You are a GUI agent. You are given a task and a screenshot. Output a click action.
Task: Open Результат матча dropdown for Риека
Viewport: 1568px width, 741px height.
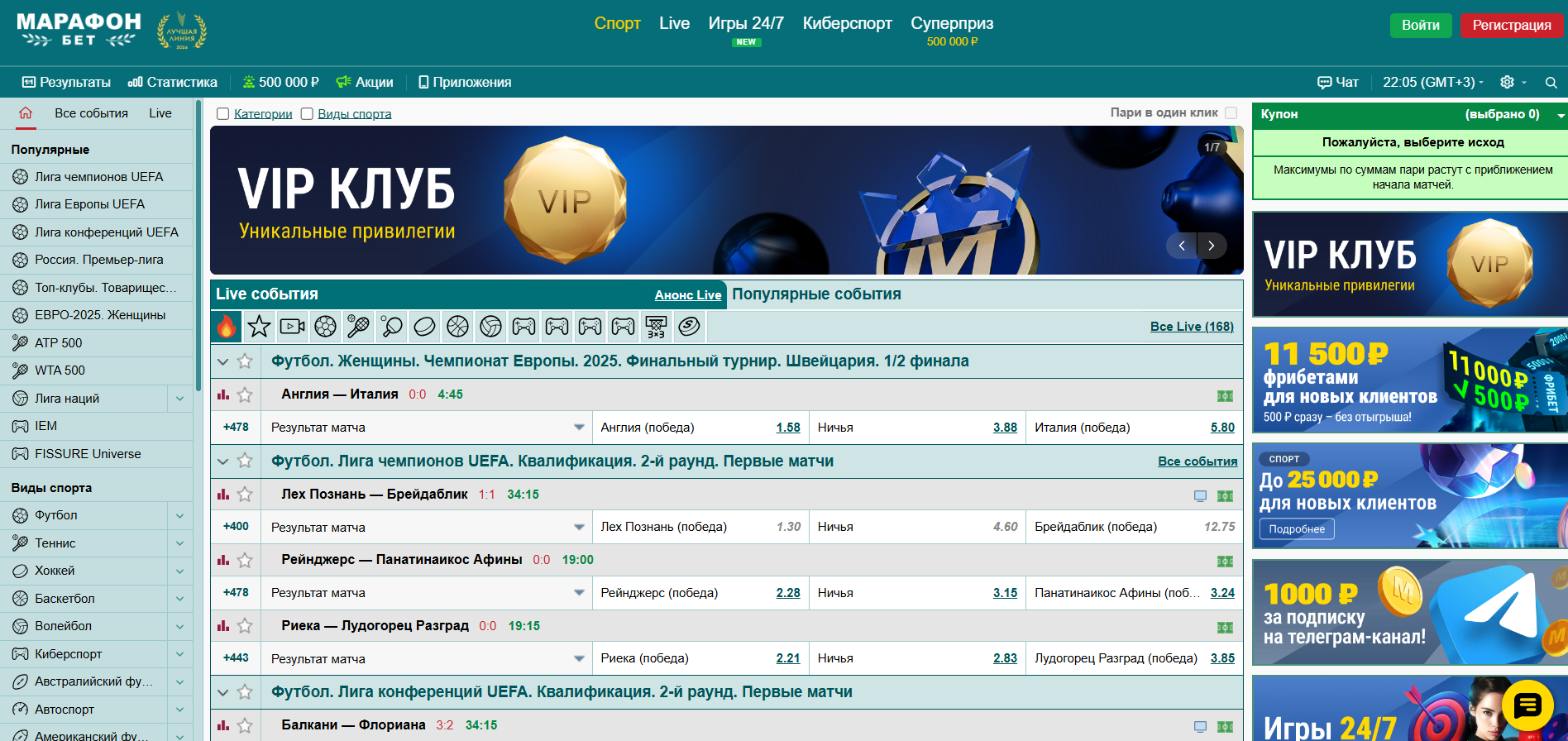point(427,658)
